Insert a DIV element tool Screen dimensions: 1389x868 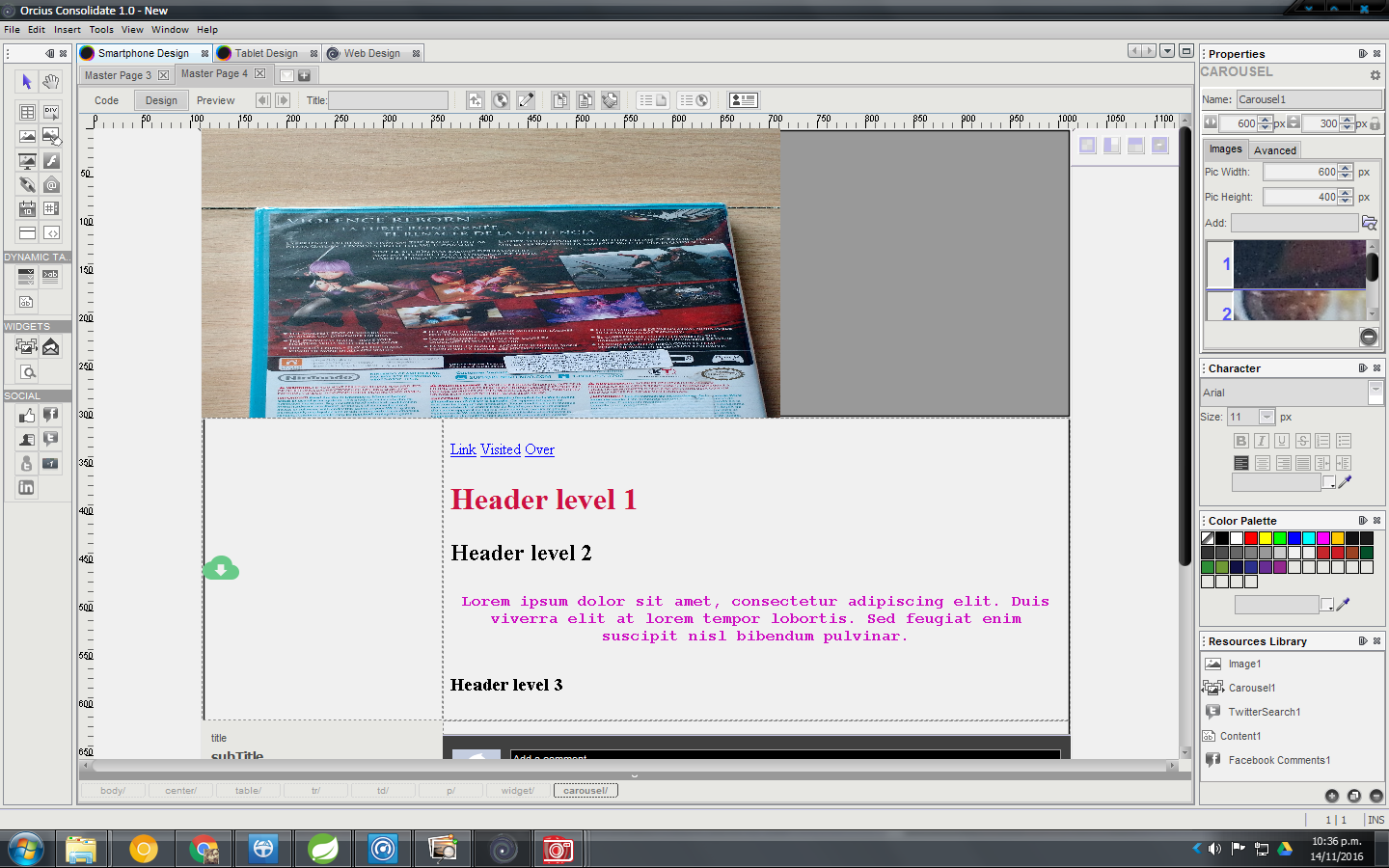point(51,112)
